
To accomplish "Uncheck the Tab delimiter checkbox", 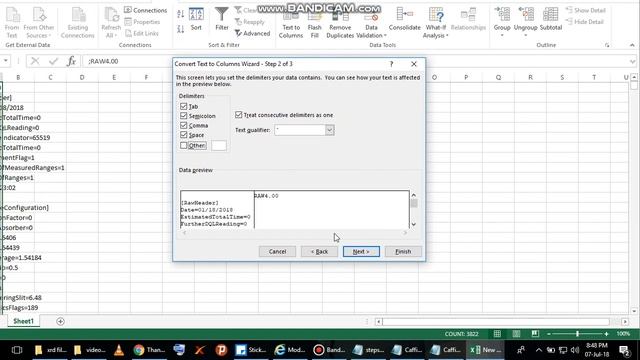I will pyautogui.click(x=184, y=106).
